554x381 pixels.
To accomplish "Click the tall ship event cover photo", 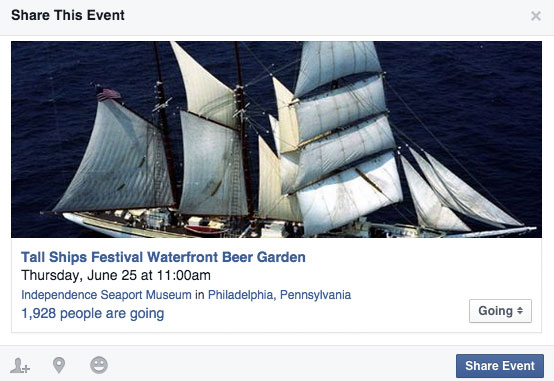I will coord(276,139).
